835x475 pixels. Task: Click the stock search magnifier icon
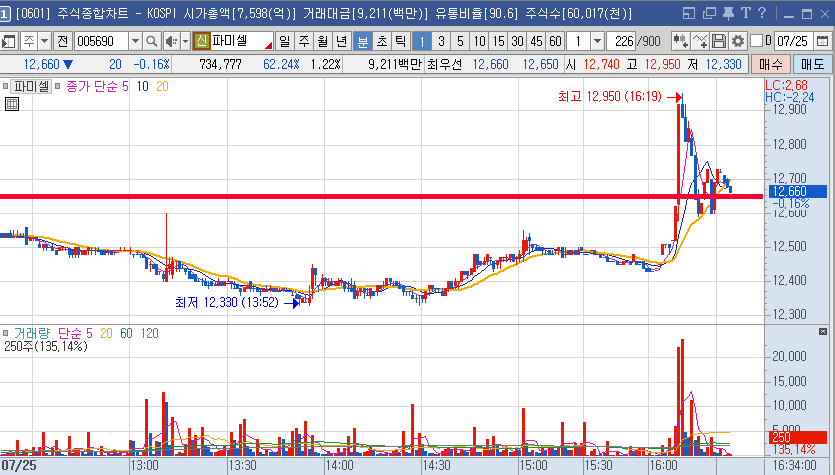152,41
